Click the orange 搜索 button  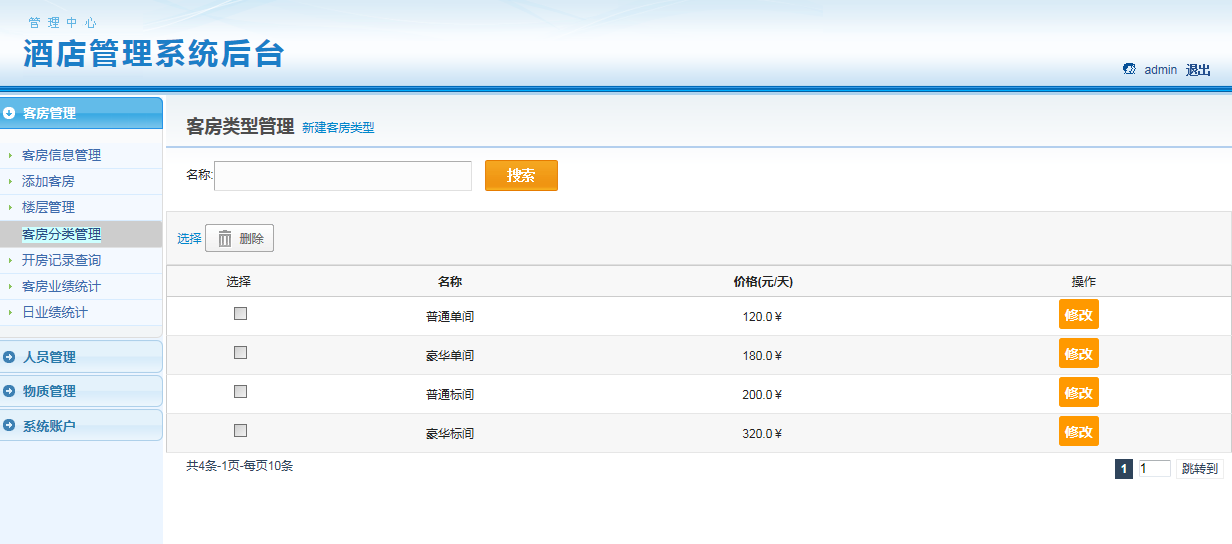tap(521, 175)
